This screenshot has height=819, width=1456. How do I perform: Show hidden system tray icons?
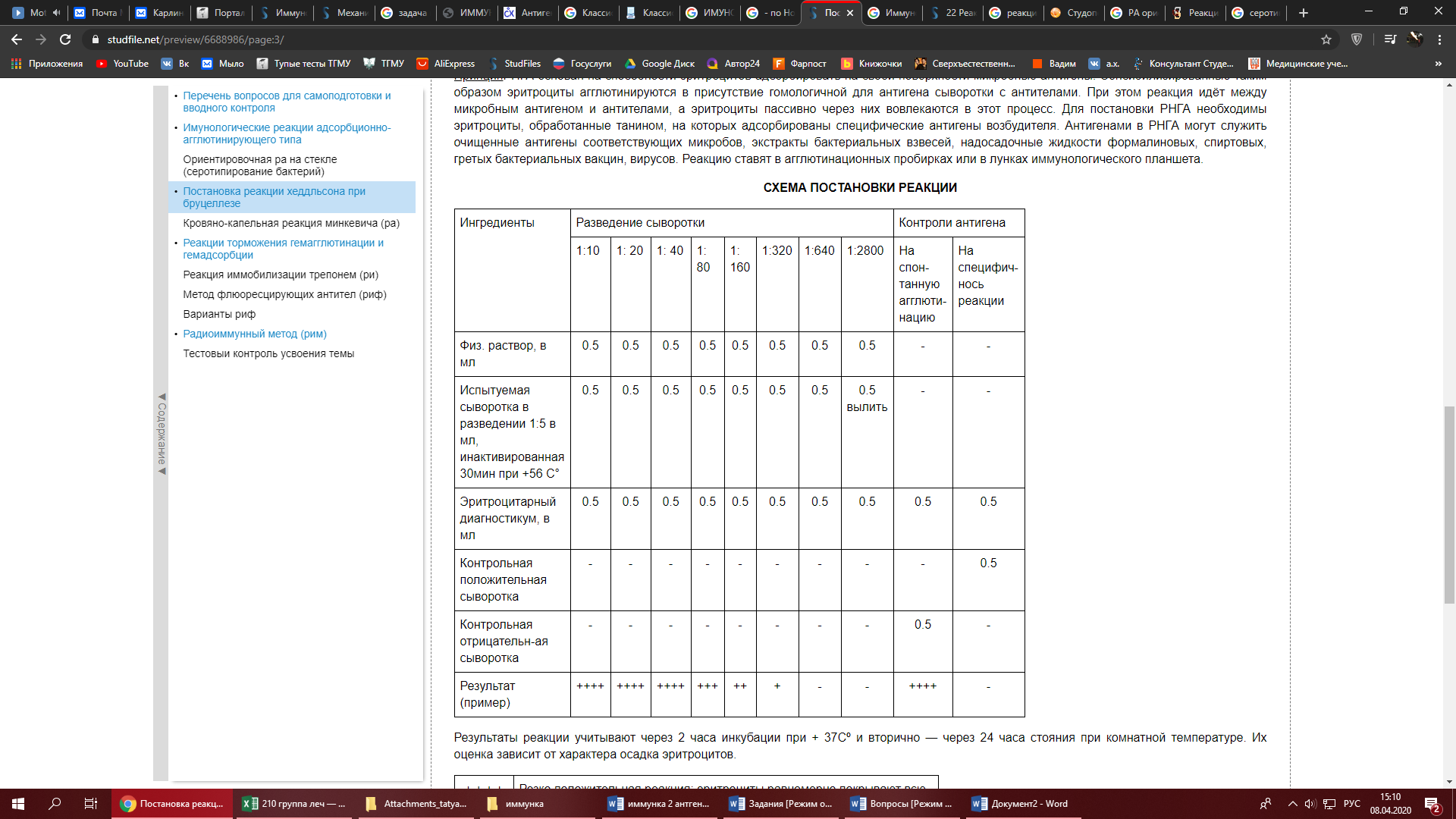click(x=1292, y=804)
